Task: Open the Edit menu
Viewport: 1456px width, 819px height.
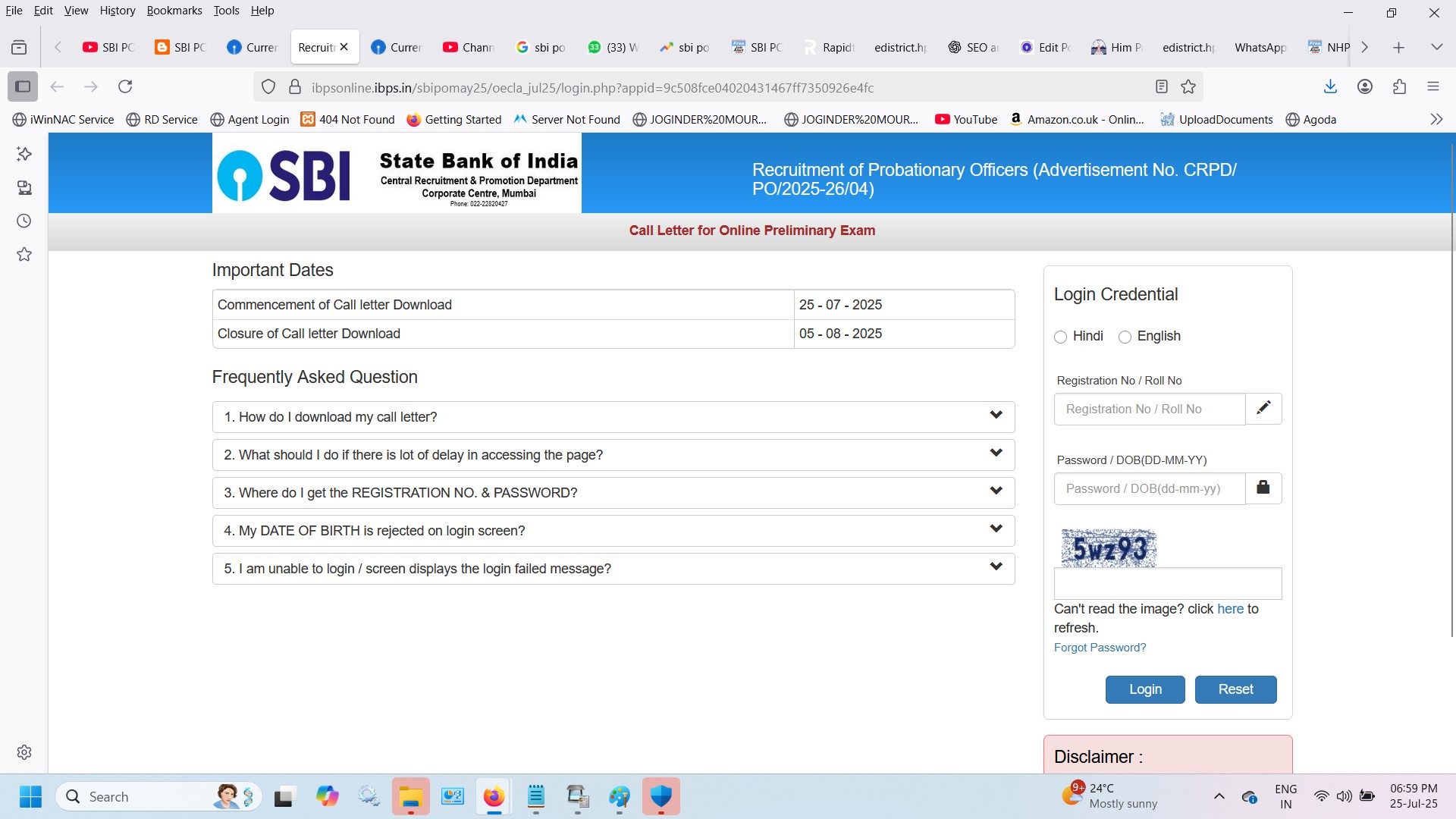Action: click(x=43, y=11)
